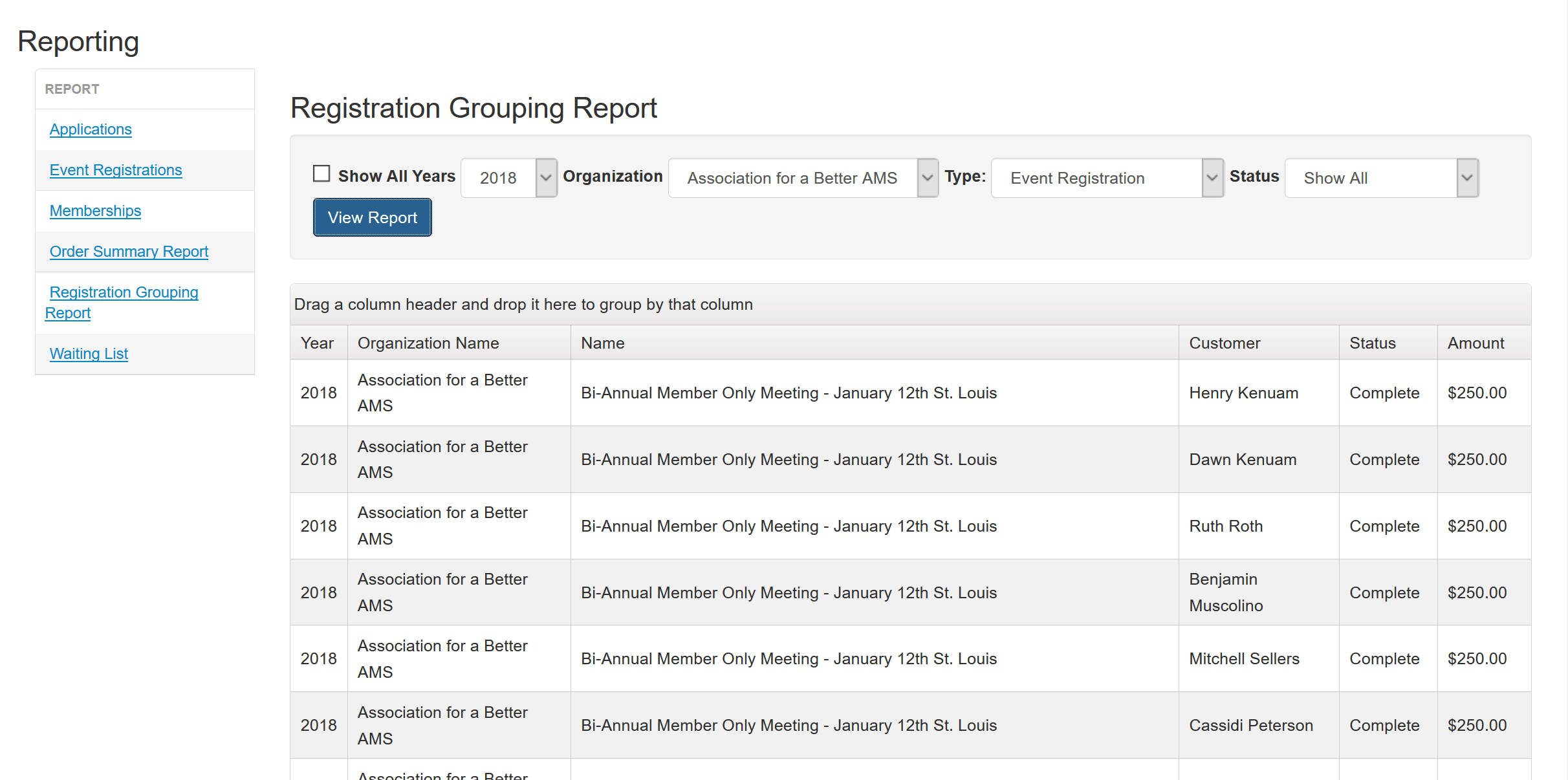Go to Event Registrations report
Image resolution: width=1568 pixels, height=780 pixels.
(x=116, y=170)
